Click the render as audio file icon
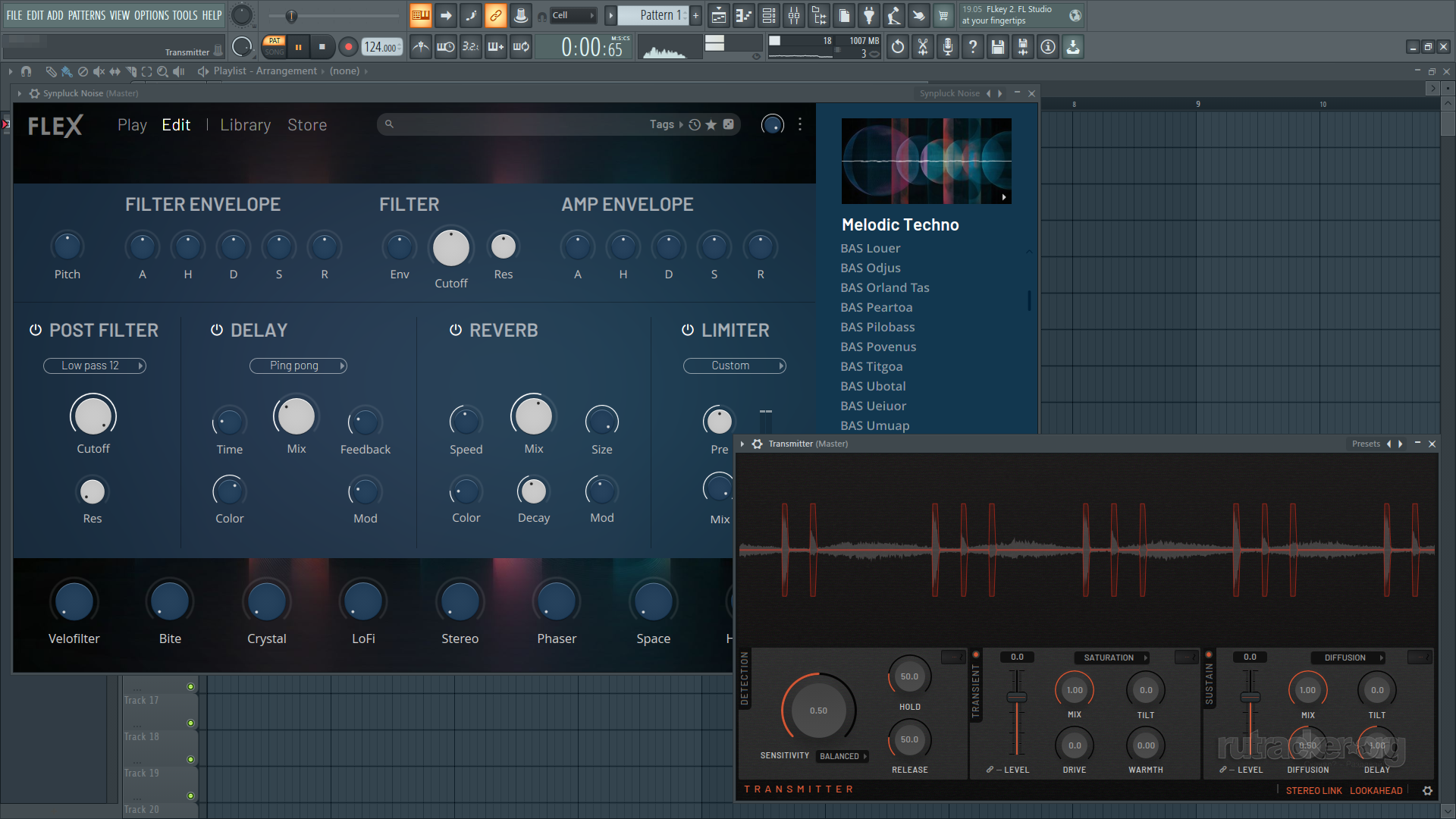 click(1023, 47)
